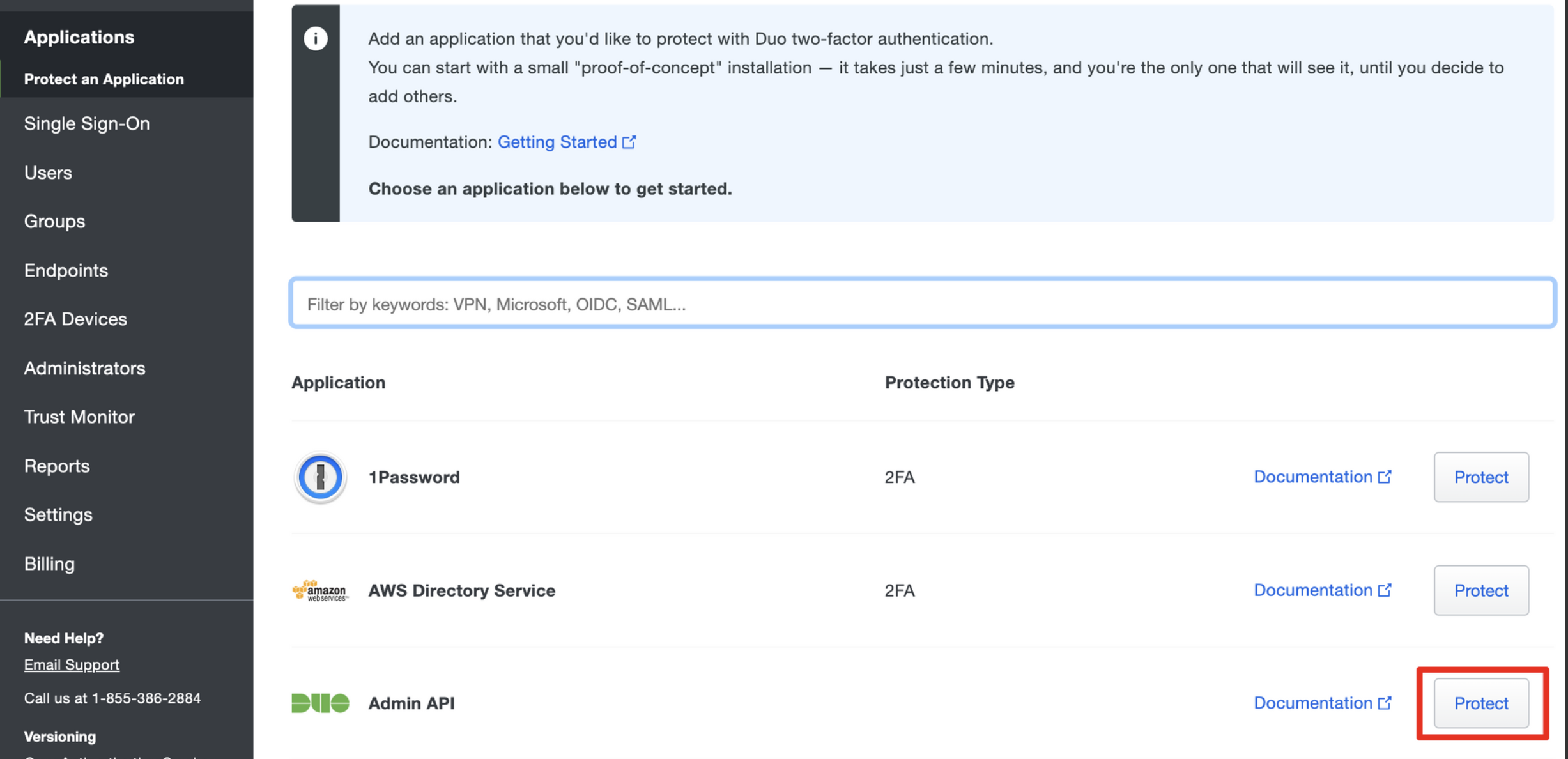Go to Users section

pyautogui.click(x=48, y=172)
